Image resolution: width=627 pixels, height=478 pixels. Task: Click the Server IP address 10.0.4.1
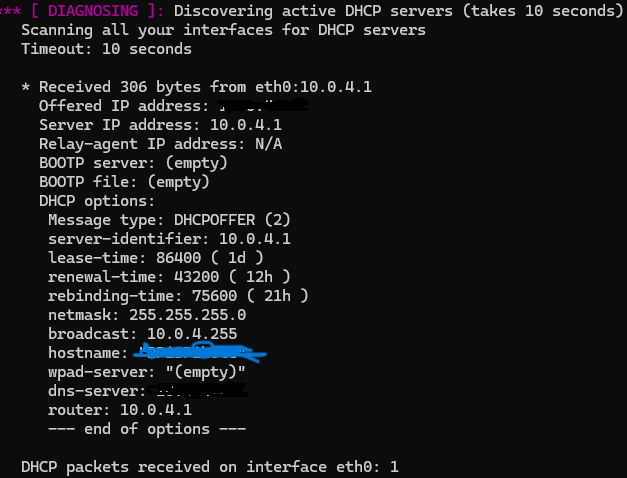click(x=246, y=125)
